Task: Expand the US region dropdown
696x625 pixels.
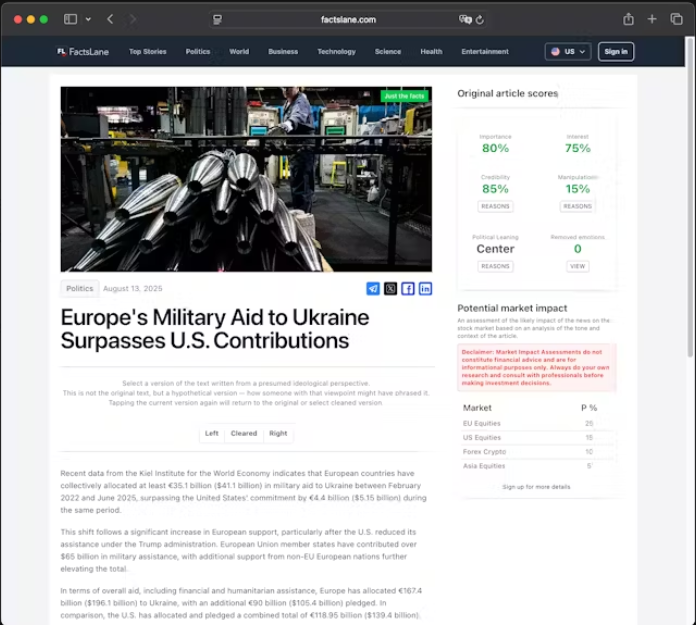Action: click(x=568, y=51)
